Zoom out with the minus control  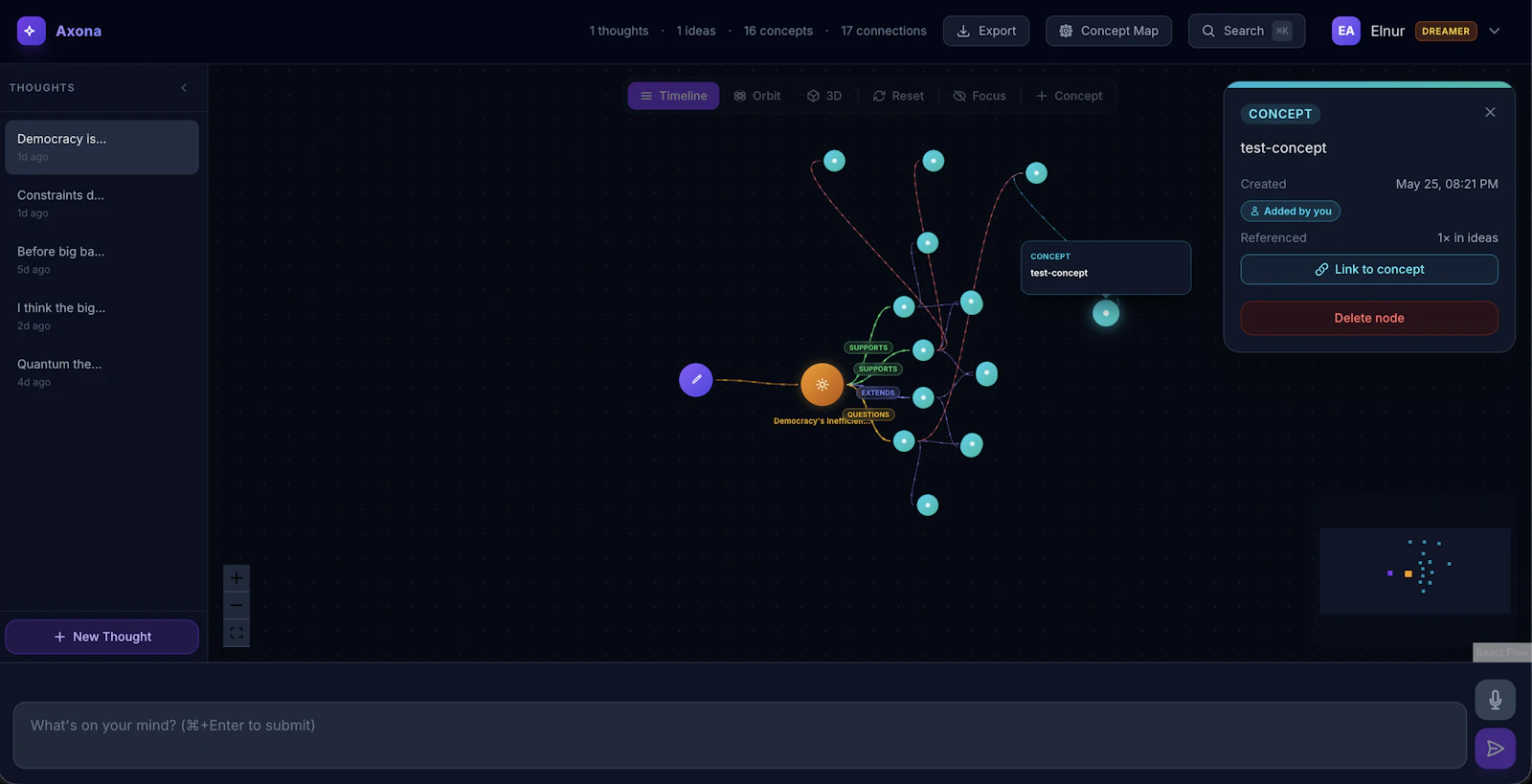pos(237,606)
